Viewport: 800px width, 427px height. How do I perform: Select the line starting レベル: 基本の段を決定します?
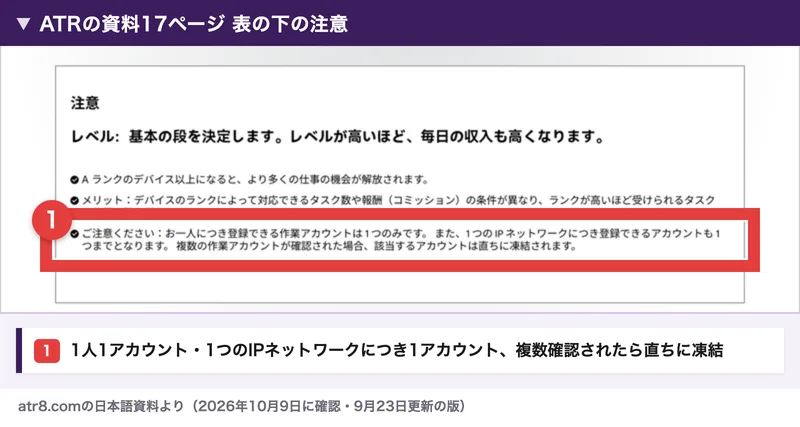pos(337,137)
